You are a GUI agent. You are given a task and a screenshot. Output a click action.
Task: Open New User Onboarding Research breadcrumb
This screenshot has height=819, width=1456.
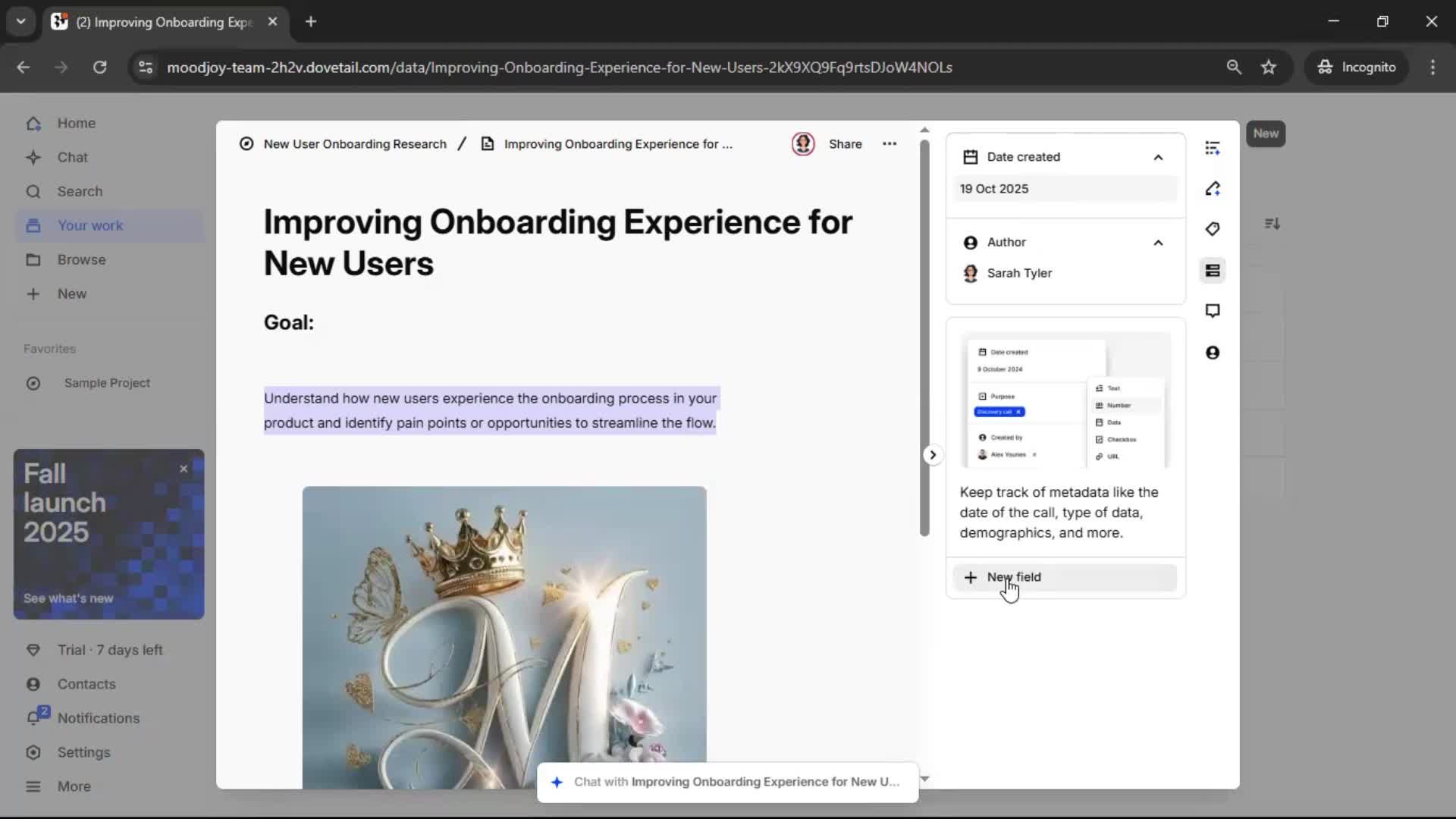click(354, 144)
